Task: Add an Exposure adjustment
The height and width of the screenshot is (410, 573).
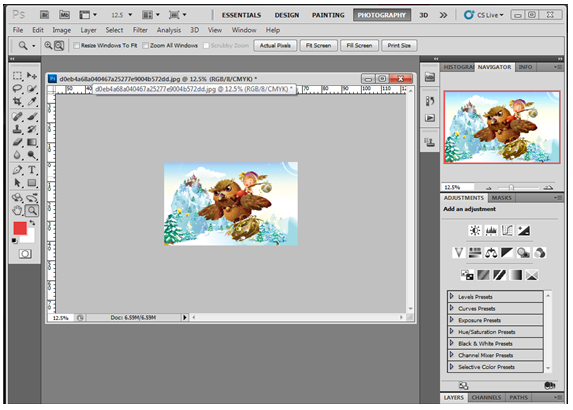Action: tap(523, 231)
